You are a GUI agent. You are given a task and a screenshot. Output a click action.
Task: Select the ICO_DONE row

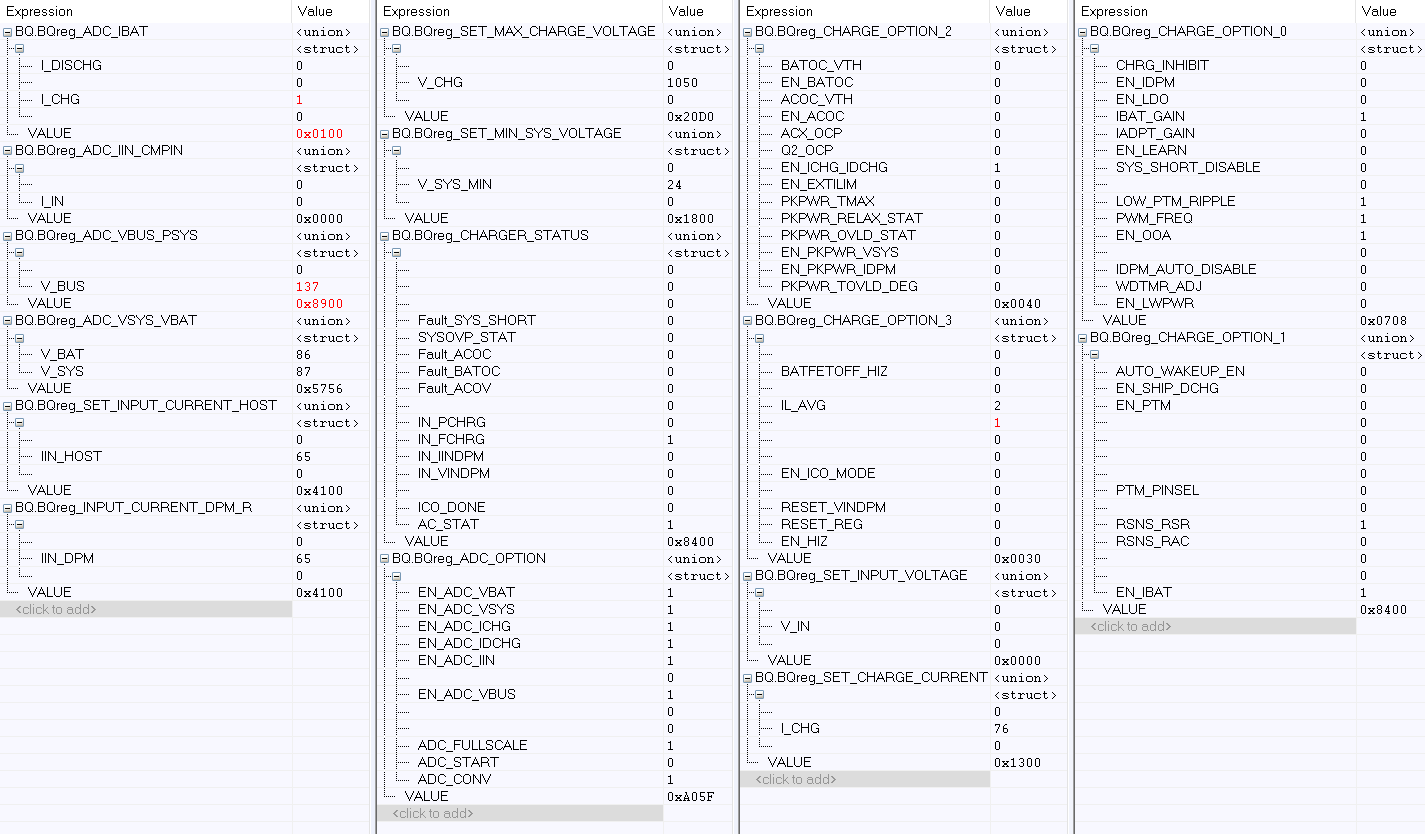coord(557,508)
